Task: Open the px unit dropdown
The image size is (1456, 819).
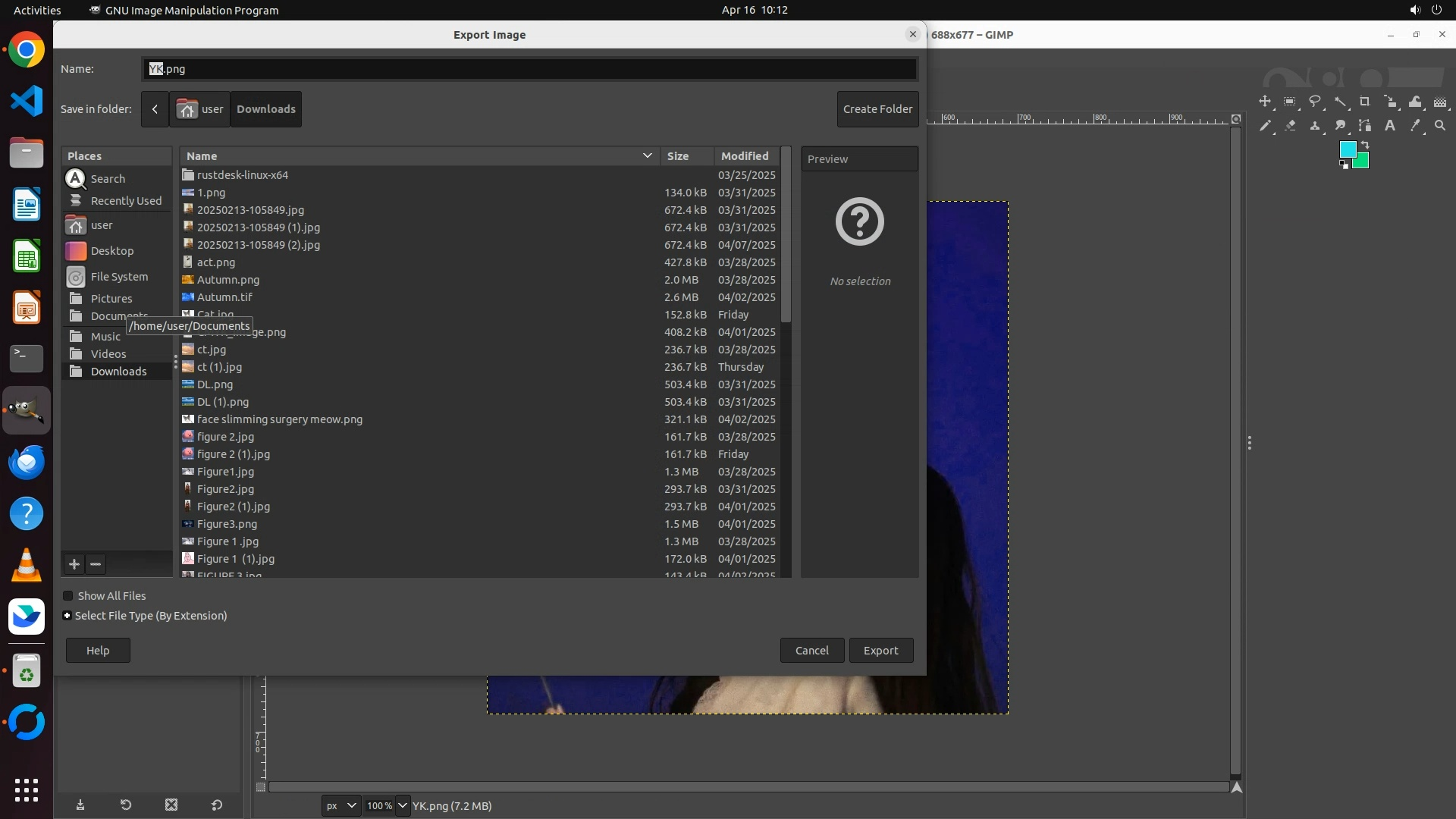Action: coord(340,806)
